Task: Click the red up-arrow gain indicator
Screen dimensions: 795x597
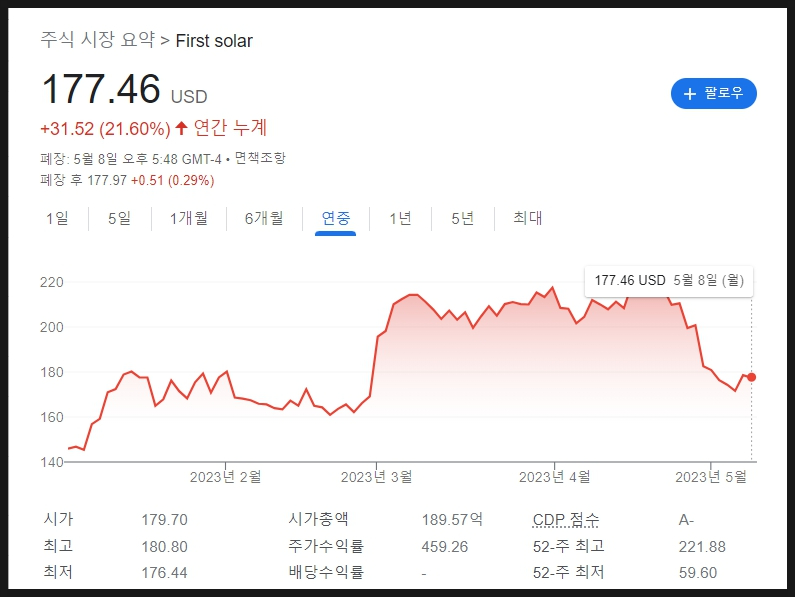Action: point(181,128)
